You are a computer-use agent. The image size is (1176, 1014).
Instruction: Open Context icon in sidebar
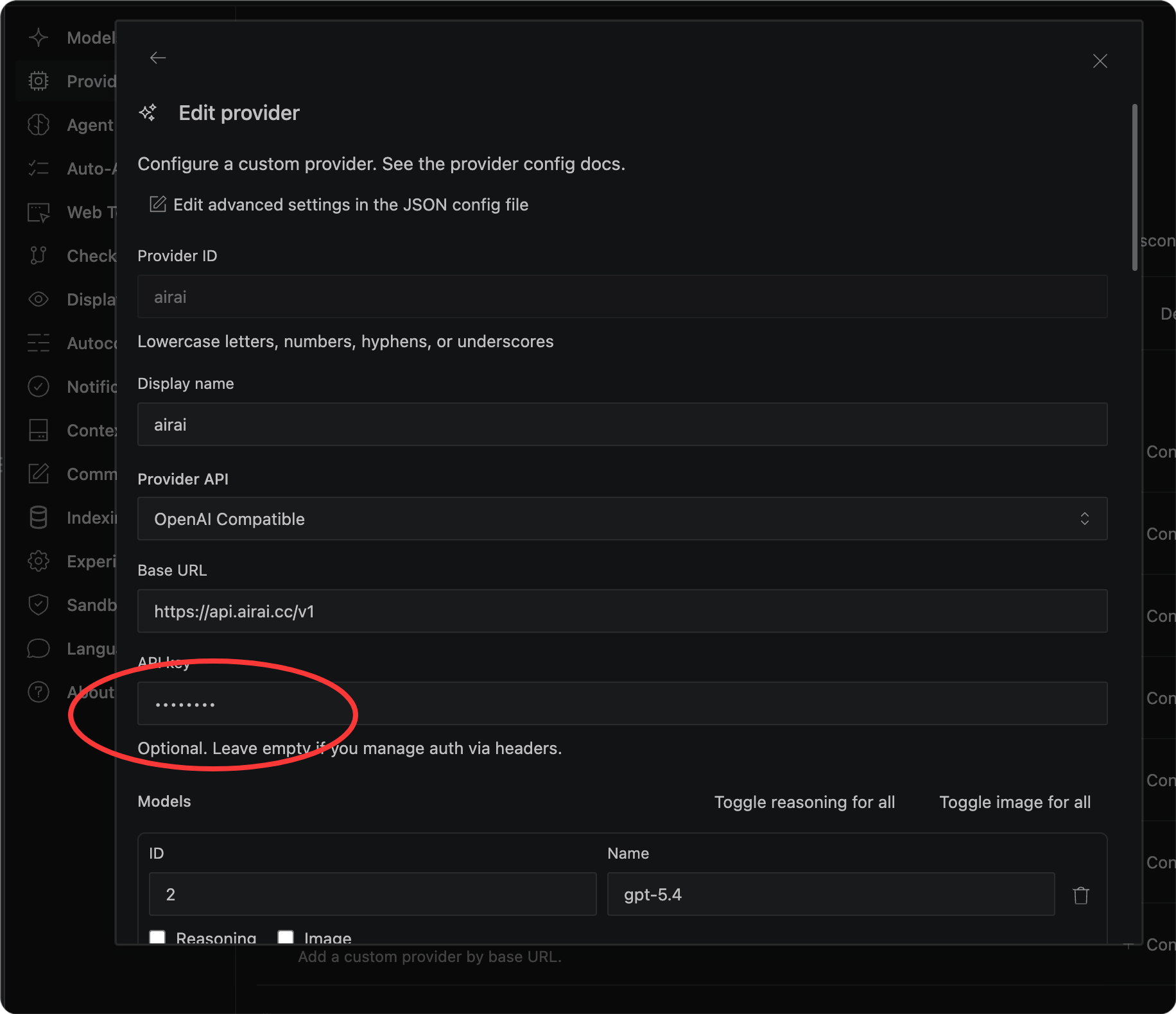[39, 430]
